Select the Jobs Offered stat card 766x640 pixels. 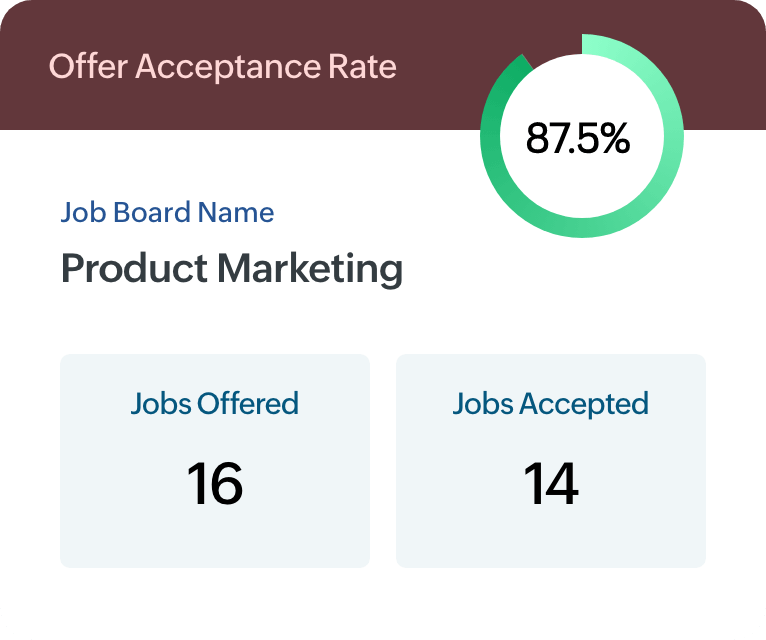(215, 461)
